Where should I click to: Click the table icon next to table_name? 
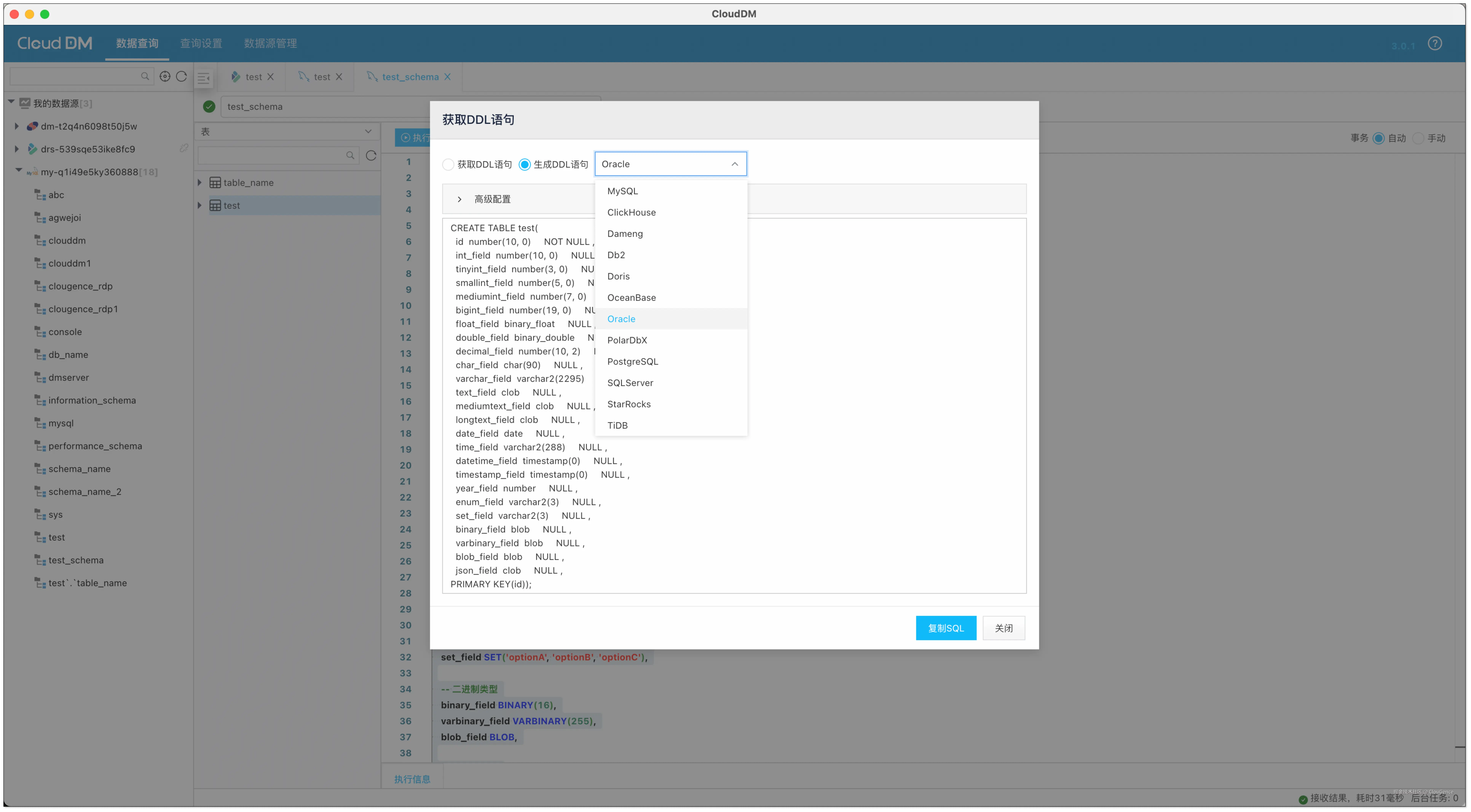tap(215, 183)
